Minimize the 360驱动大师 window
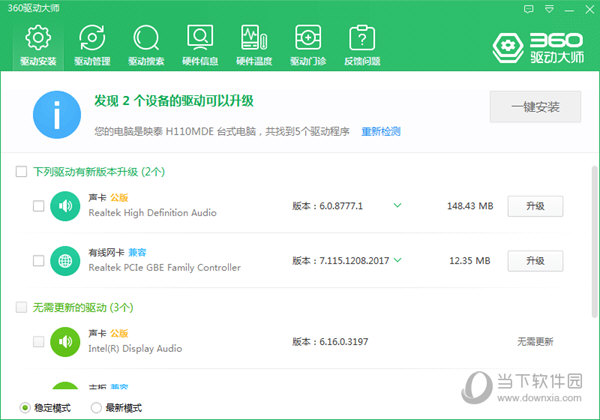The width and height of the screenshot is (600, 420). pos(569,10)
